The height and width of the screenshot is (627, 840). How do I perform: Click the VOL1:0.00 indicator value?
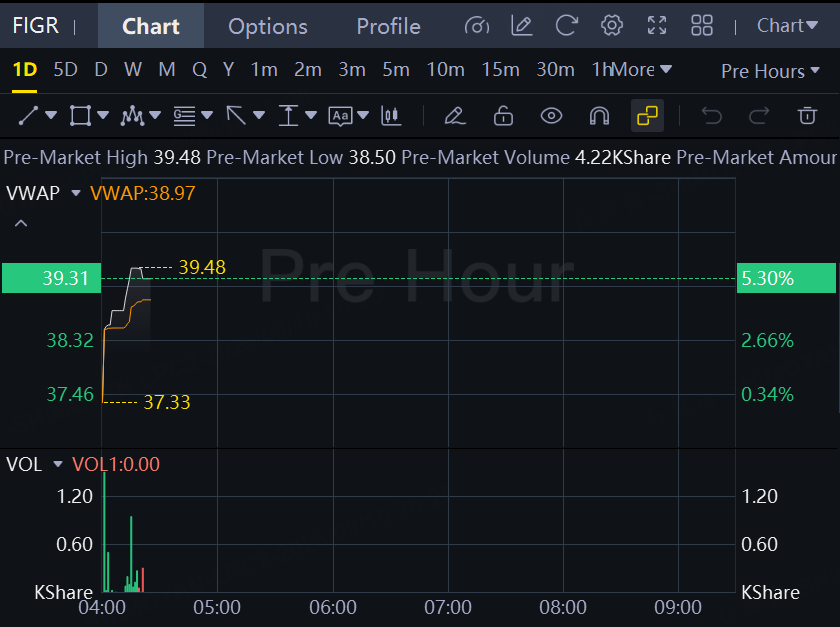pos(116,464)
